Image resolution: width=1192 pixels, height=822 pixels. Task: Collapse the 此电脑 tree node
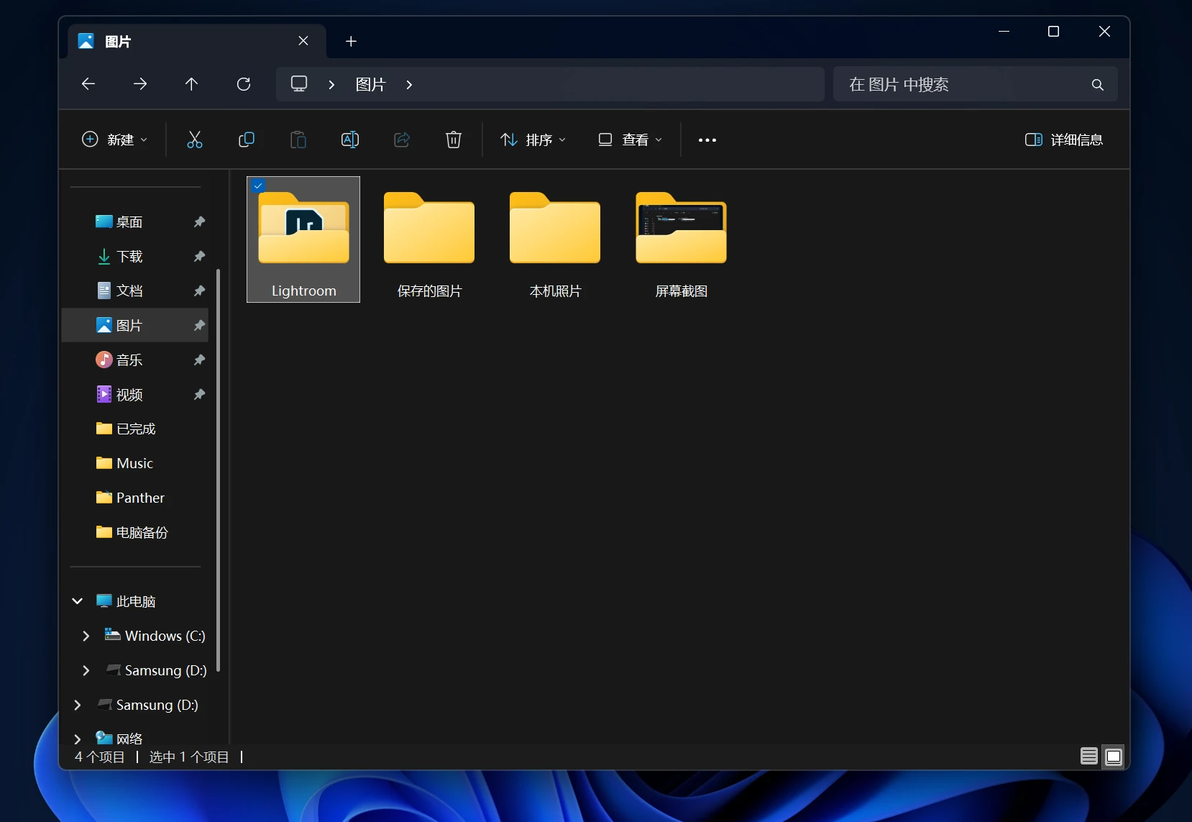77,601
